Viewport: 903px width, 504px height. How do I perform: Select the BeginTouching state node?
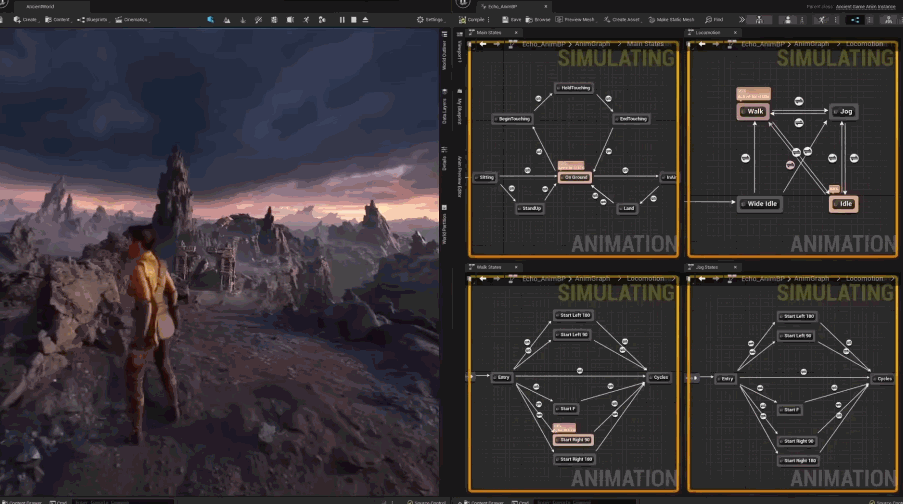pyautogui.click(x=512, y=119)
